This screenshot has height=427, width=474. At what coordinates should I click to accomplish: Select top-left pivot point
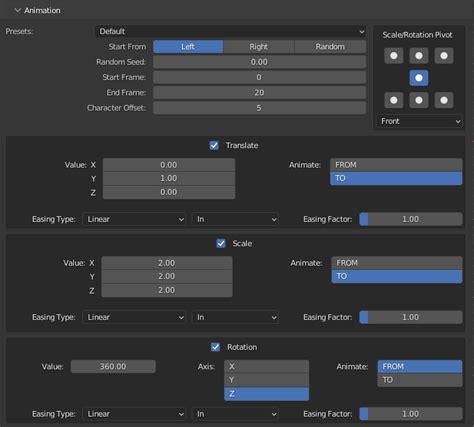coord(394,56)
